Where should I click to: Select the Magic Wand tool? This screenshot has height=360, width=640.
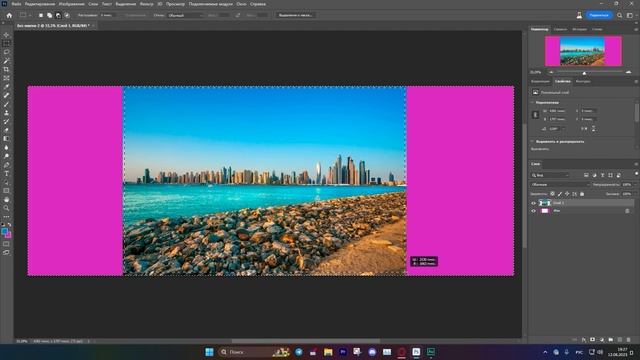click(6, 60)
